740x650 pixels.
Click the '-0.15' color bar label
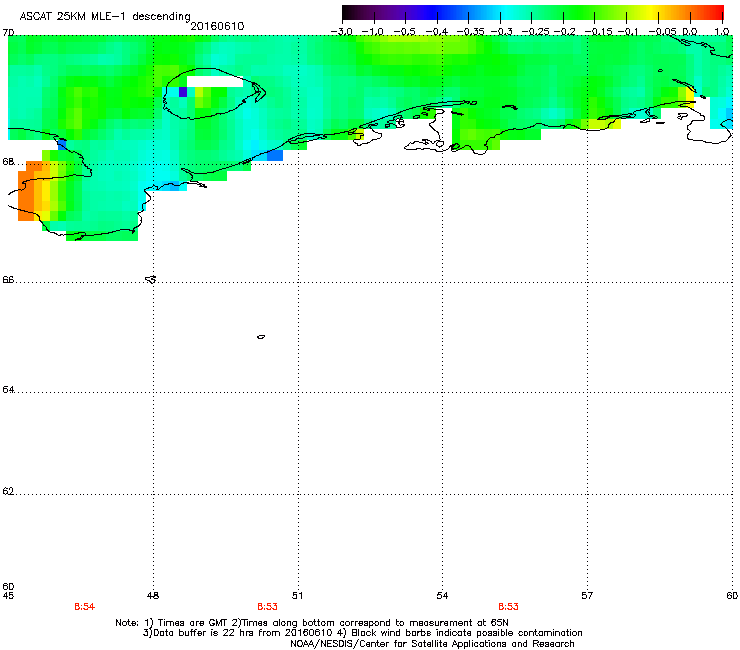coord(599,32)
